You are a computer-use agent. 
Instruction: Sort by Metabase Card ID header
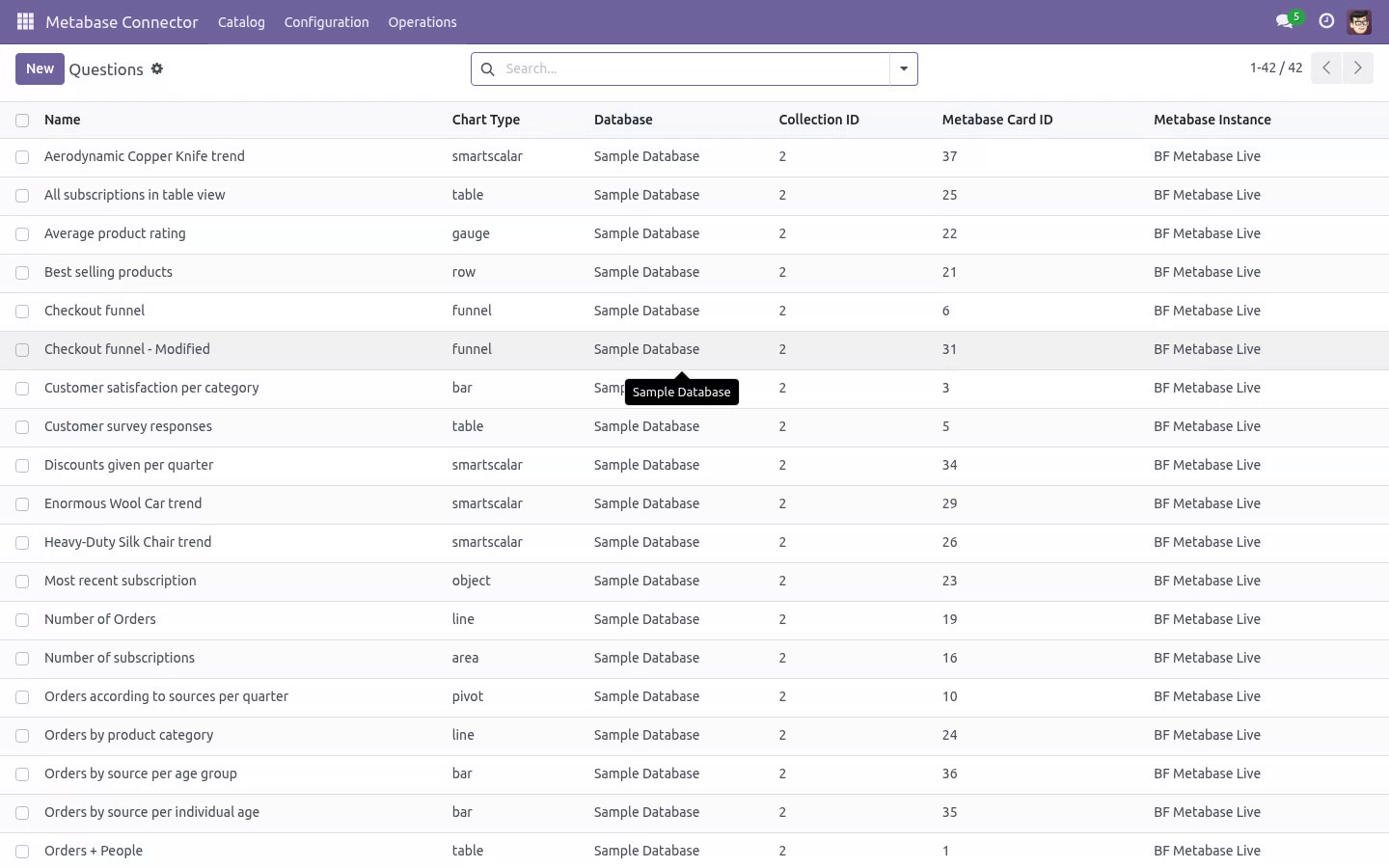tap(997, 120)
